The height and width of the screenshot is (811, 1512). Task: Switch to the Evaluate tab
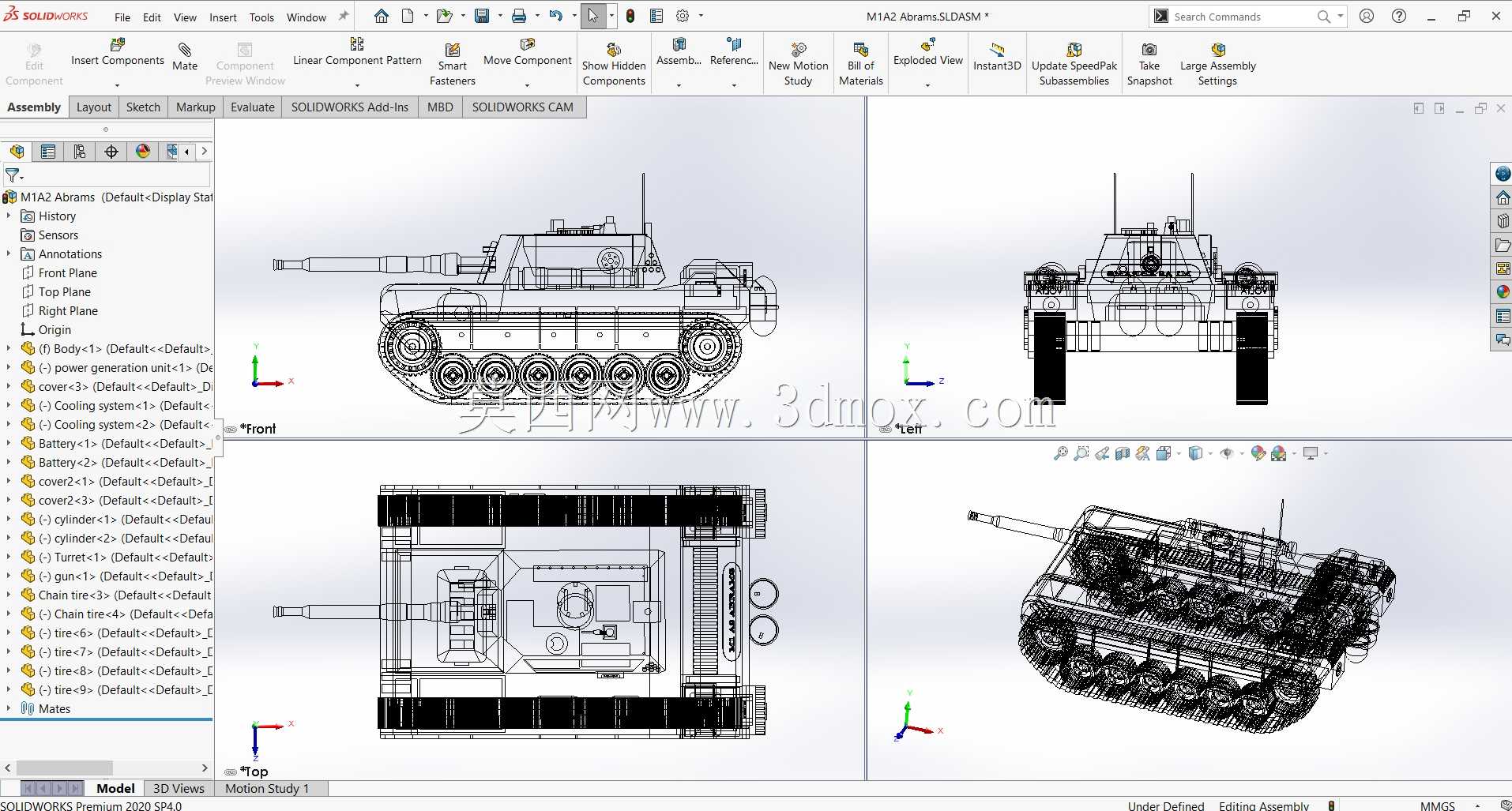[253, 107]
